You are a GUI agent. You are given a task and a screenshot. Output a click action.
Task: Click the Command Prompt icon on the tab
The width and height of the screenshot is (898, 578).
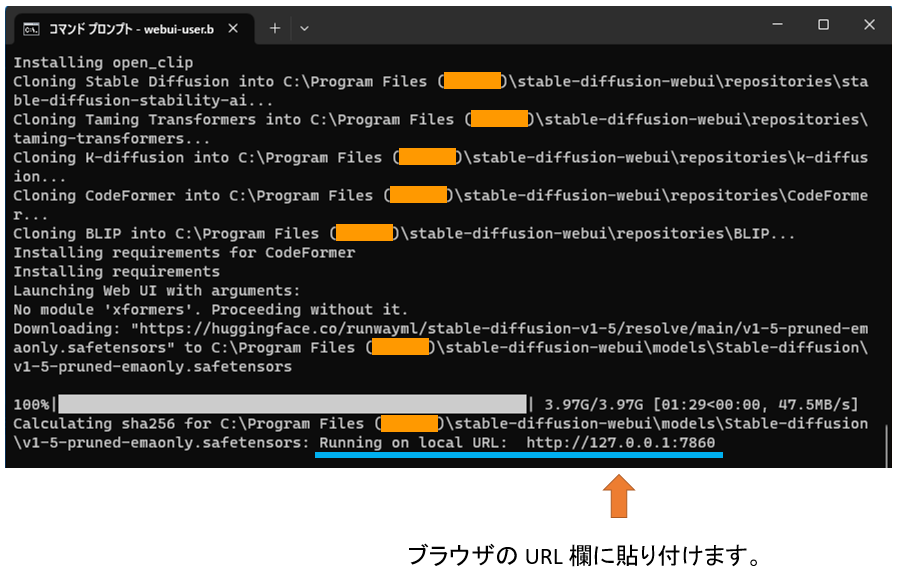pos(29,29)
